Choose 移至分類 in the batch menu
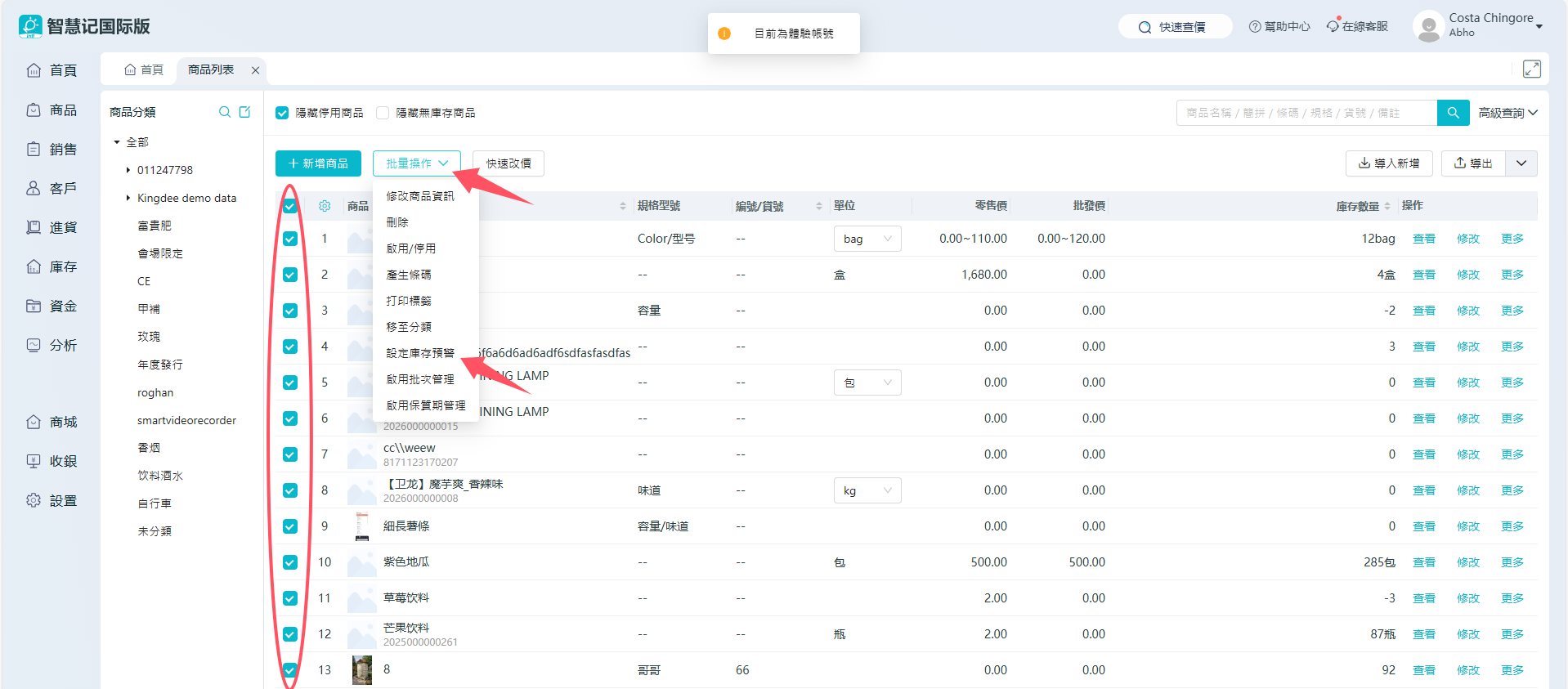 [x=409, y=327]
